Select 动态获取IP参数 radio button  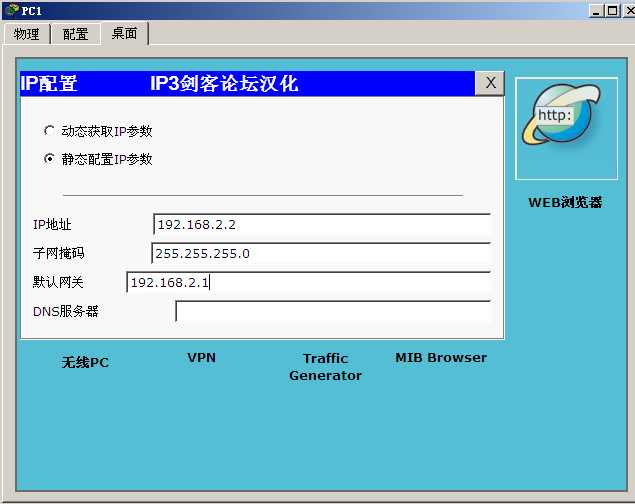[x=49, y=131]
